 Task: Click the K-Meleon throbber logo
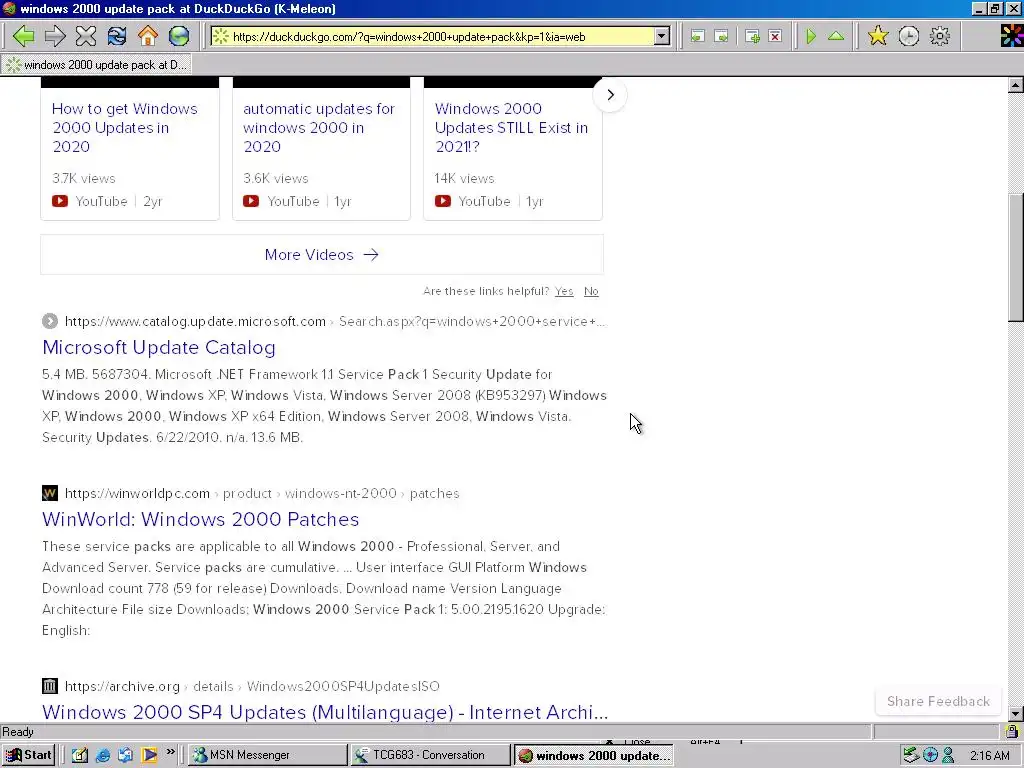click(x=1012, y=36)
